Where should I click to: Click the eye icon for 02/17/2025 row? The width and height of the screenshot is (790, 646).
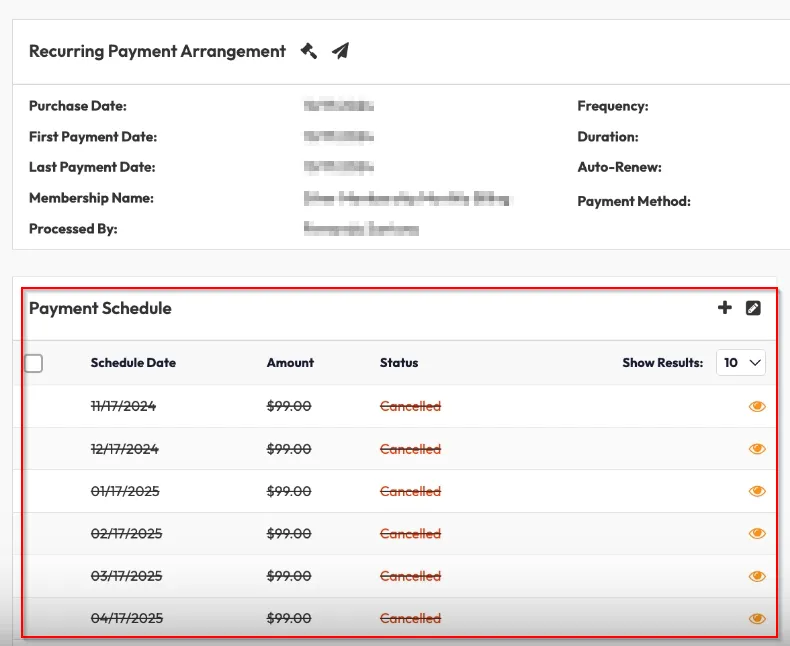(757, 534)
